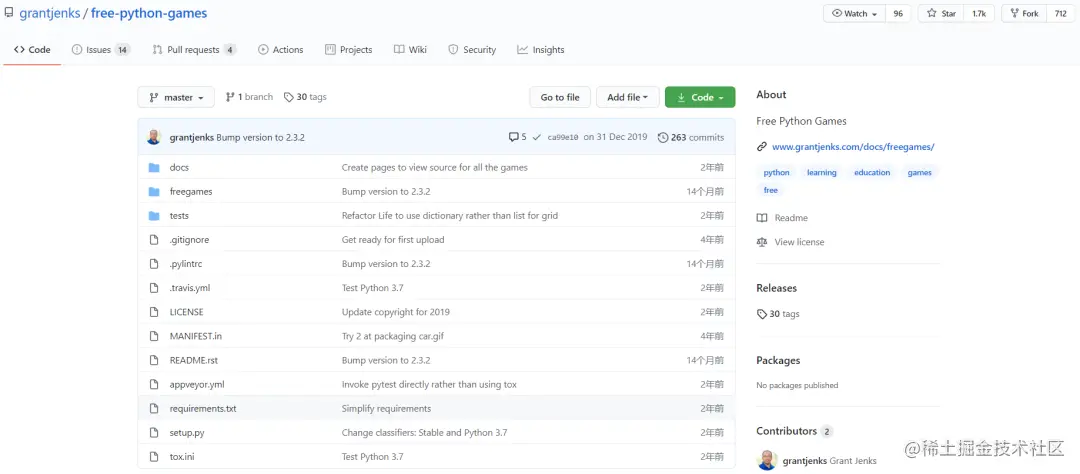Select the free topic tag
1080x474 pixels.
tap(771, 190)
